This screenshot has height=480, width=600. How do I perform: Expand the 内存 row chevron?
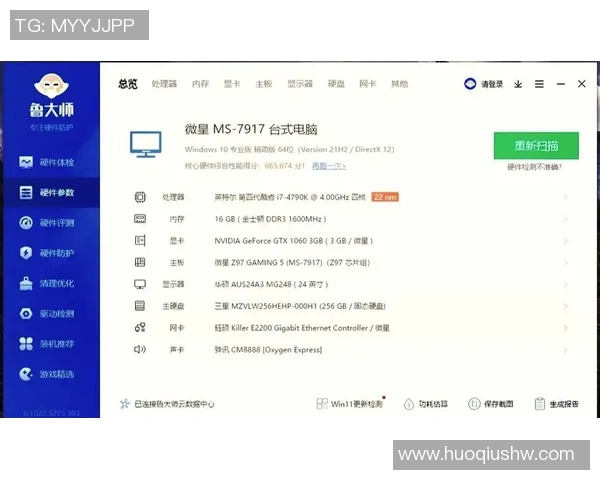coord(566,219)
